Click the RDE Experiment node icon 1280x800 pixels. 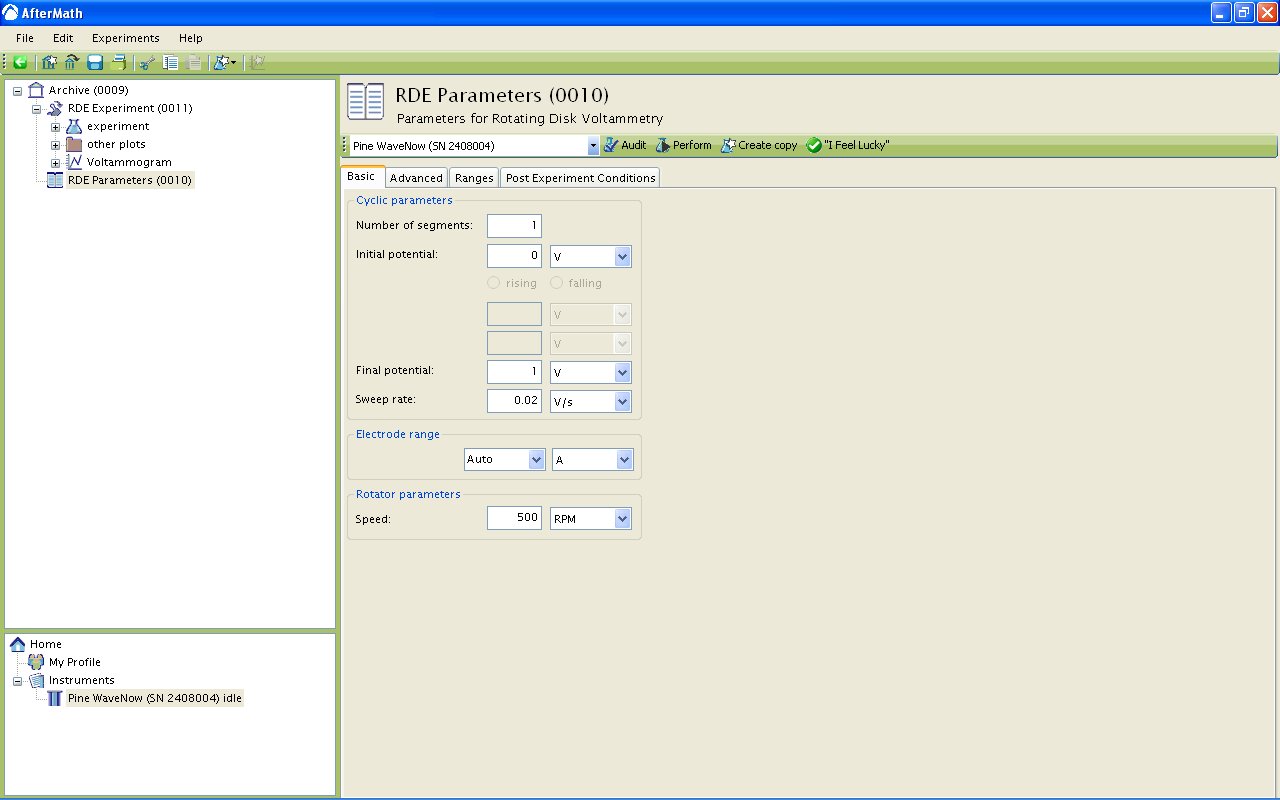(55, 108)
